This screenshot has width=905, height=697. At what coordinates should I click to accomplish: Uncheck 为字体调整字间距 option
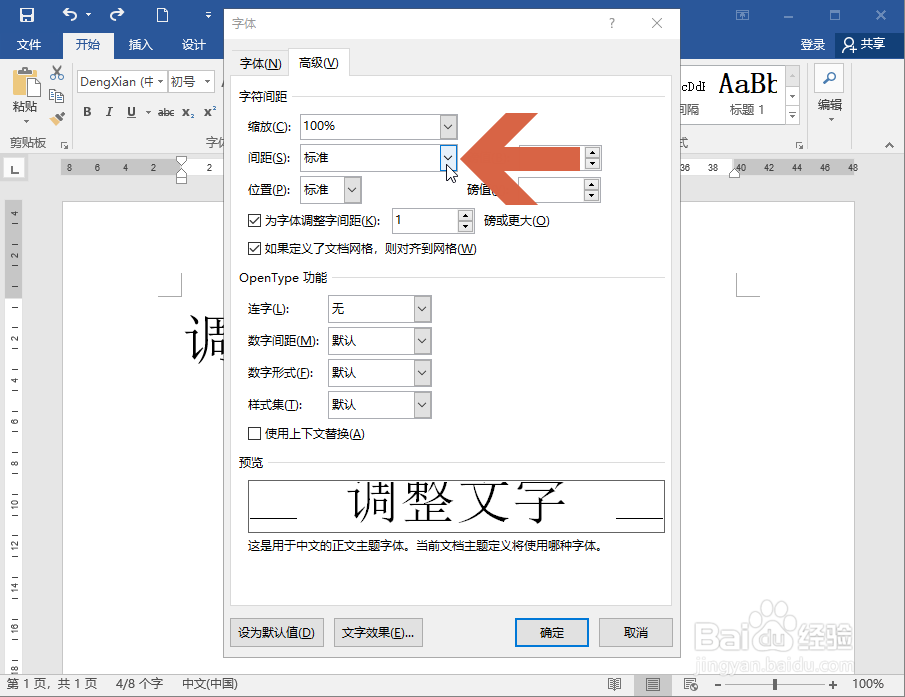pos(256,220)
